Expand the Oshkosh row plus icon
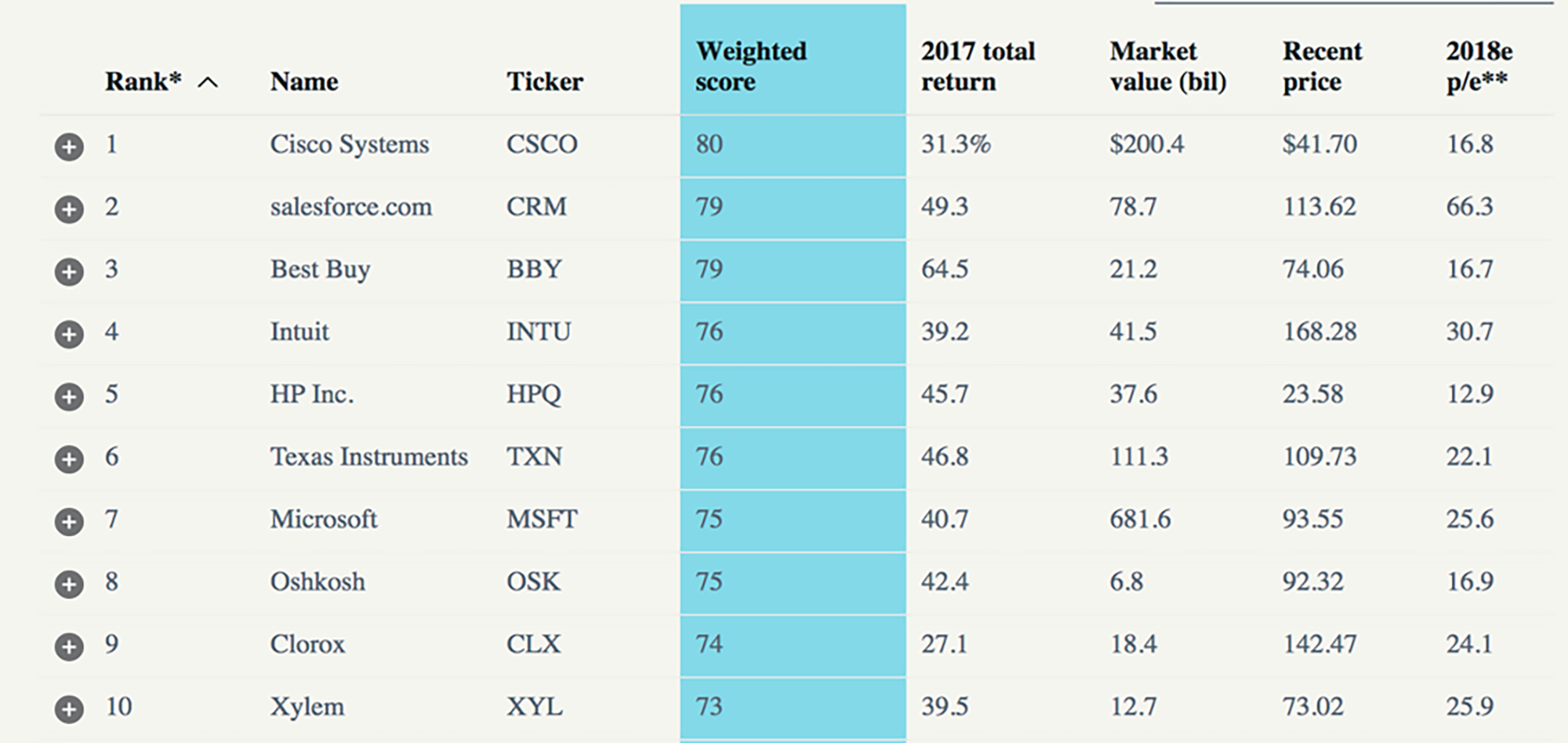1568x743 pixels. [x=69, y=584]
